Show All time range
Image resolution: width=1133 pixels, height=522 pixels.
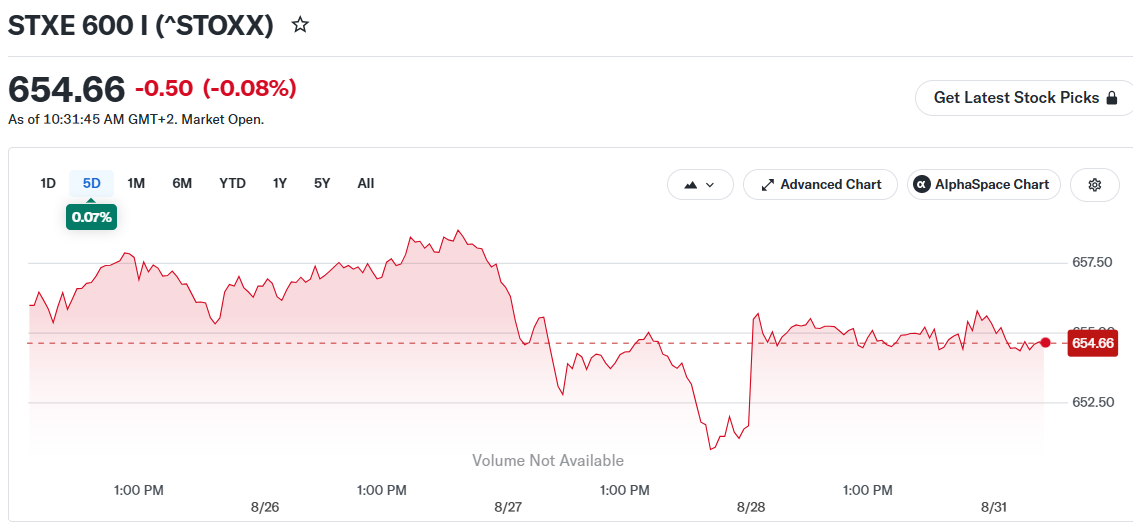(366, 184)
